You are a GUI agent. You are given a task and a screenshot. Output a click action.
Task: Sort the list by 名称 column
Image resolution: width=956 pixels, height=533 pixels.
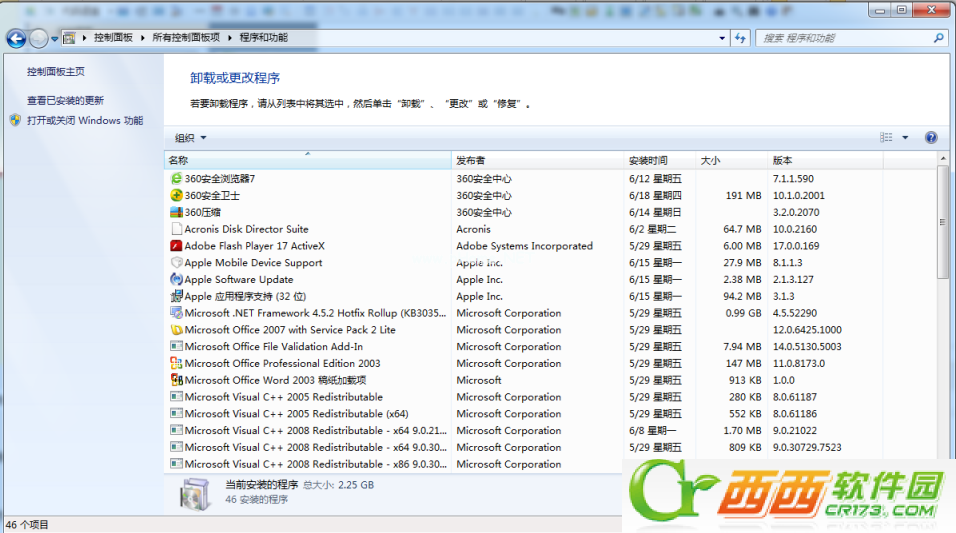tap(308, 160)
